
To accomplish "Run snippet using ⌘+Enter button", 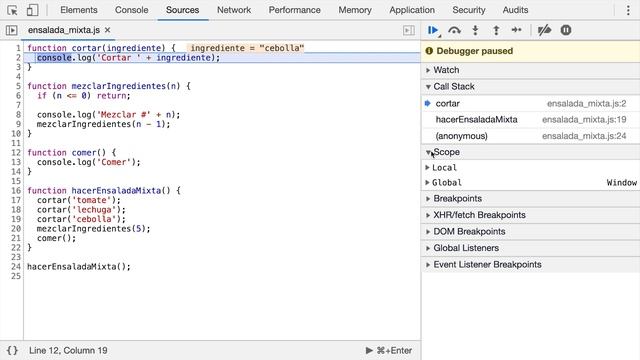I will click(x=389, y=350).
